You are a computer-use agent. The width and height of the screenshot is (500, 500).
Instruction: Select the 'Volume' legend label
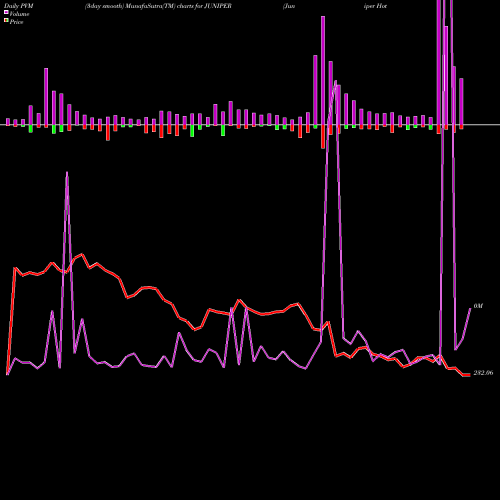[x=19, y=14]
